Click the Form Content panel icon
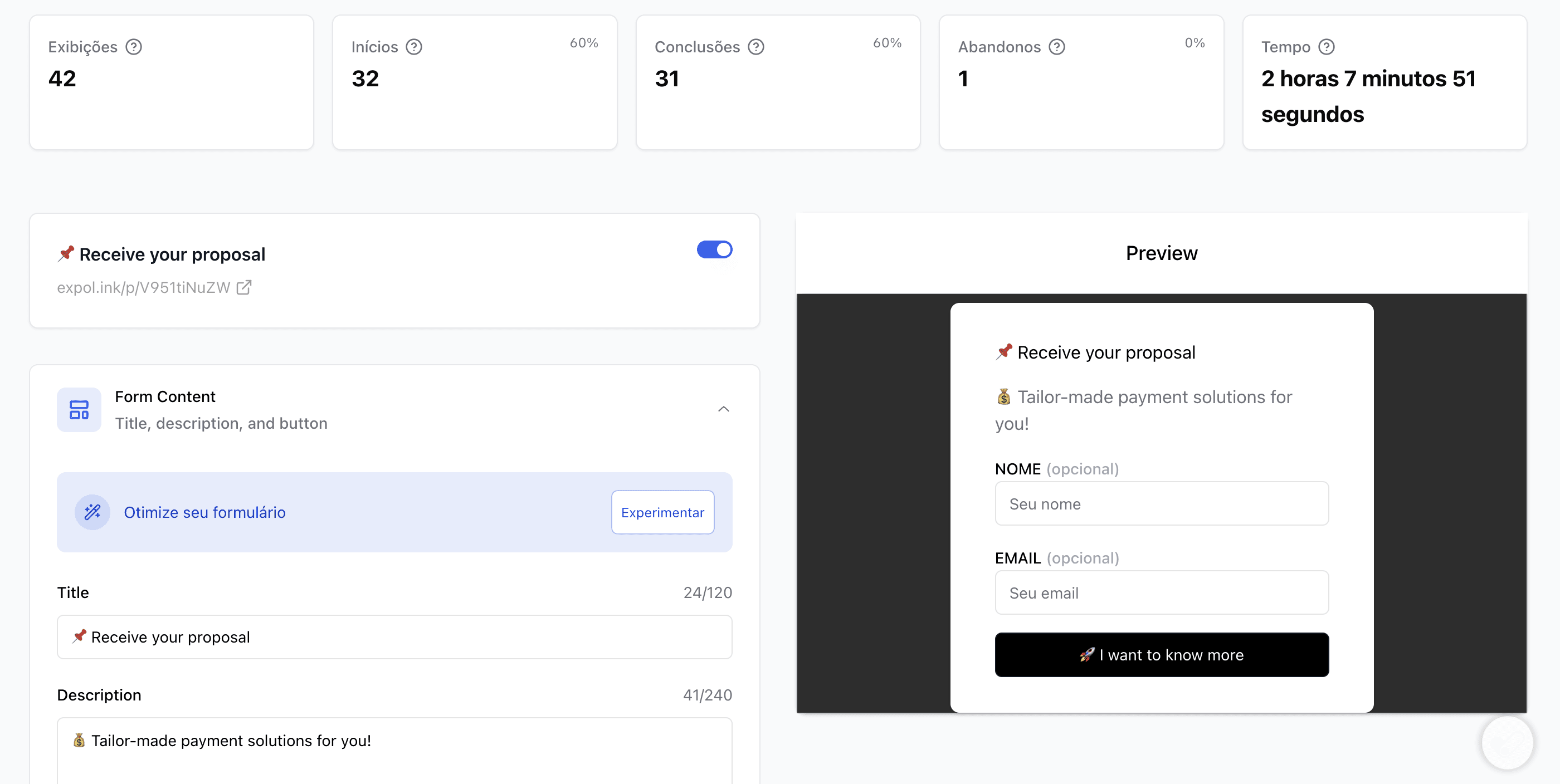1560x784 pixels. (x=79, y=409)
